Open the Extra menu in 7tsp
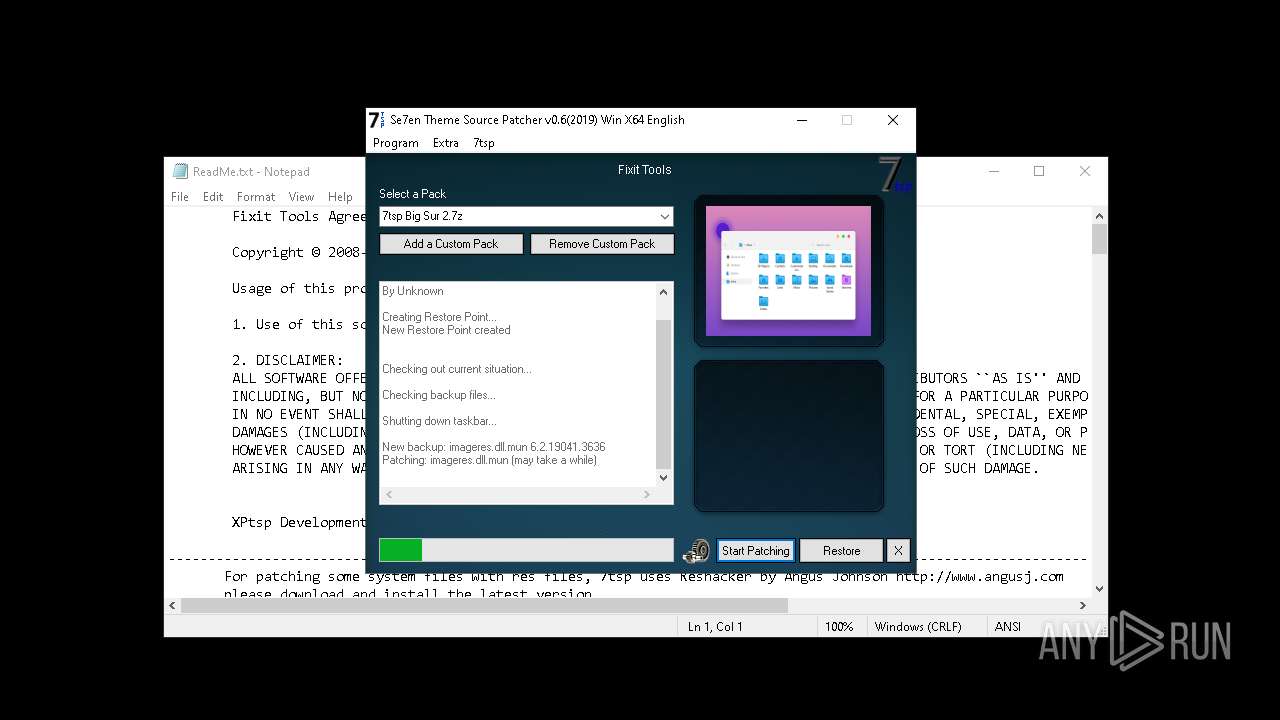The width and height of the screenshot is (1280, 720). click(x=446, y=143)
